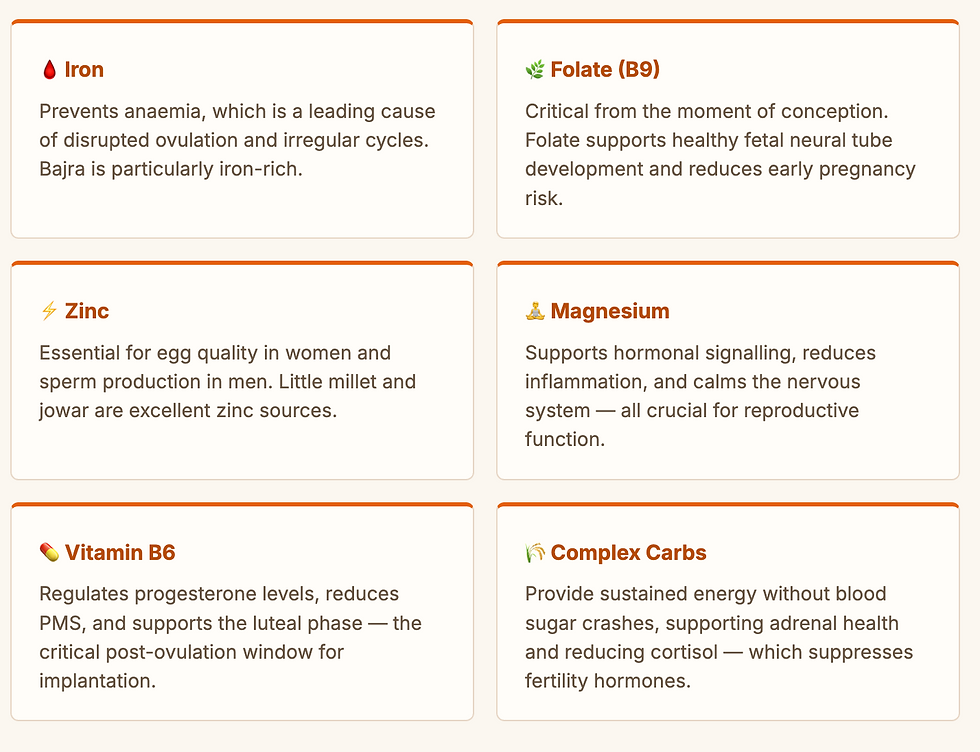
Task: Click the pill icon beside Vitamin B6
Action: 49,553
